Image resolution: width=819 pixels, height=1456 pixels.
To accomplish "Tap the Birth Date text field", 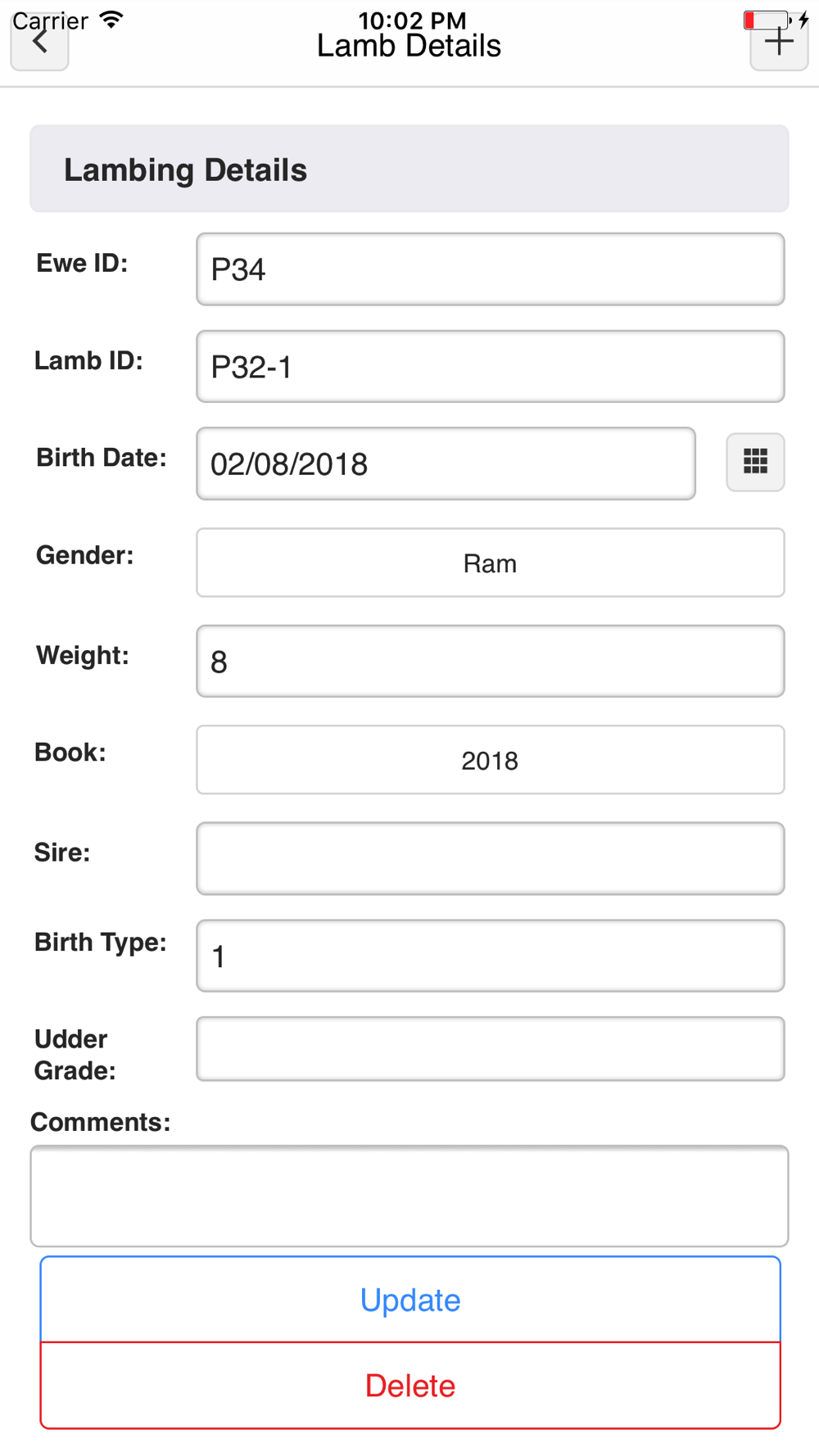I will coord(446,464).
